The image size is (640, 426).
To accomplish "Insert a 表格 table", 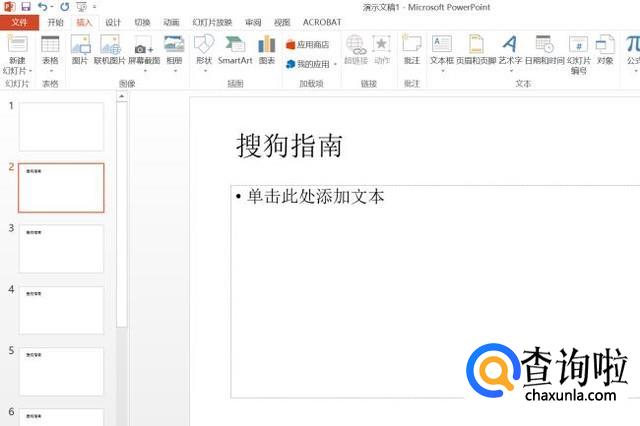I will [x=50, y=49].
